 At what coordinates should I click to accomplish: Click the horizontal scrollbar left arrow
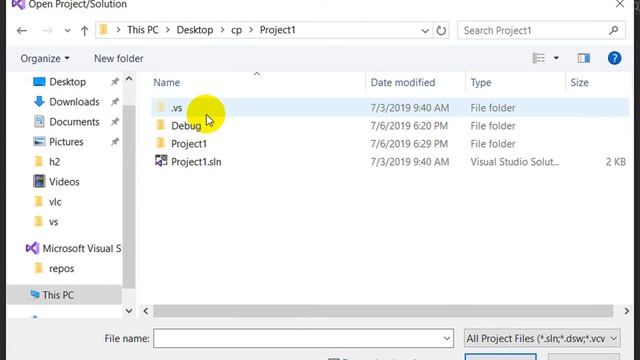coord(146,311)
